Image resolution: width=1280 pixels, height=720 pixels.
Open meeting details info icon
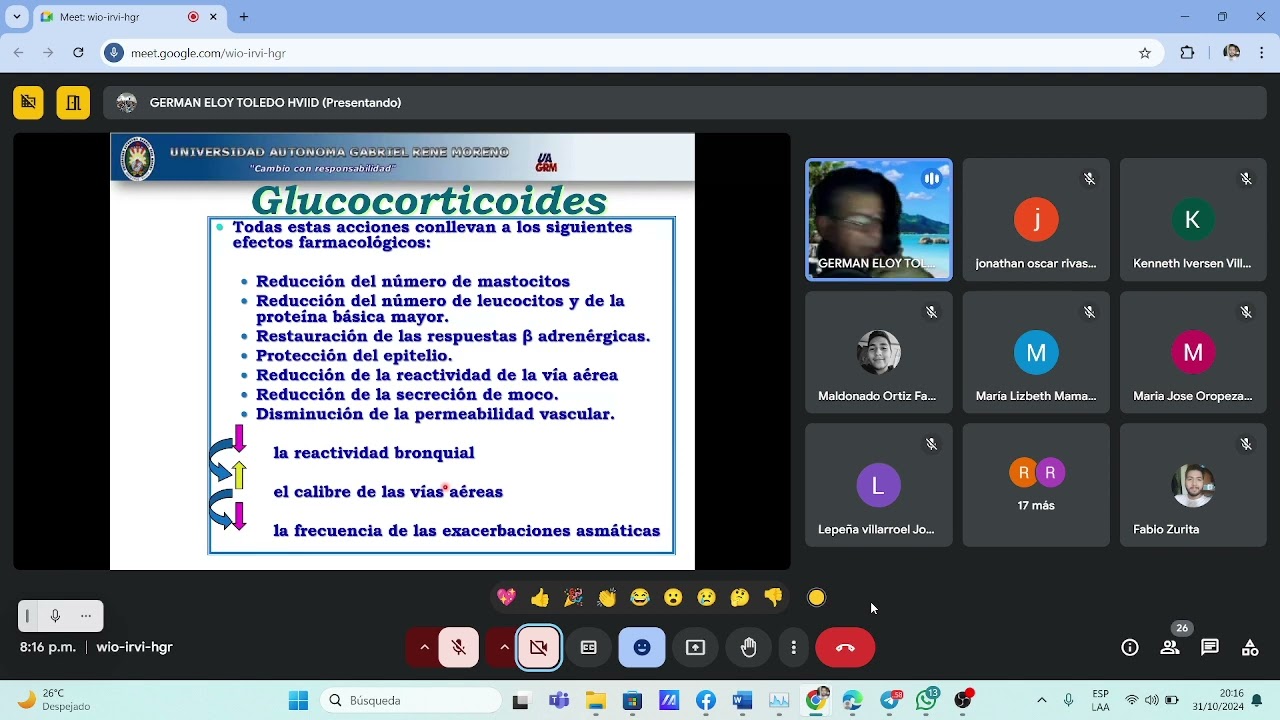point(1130,647)
